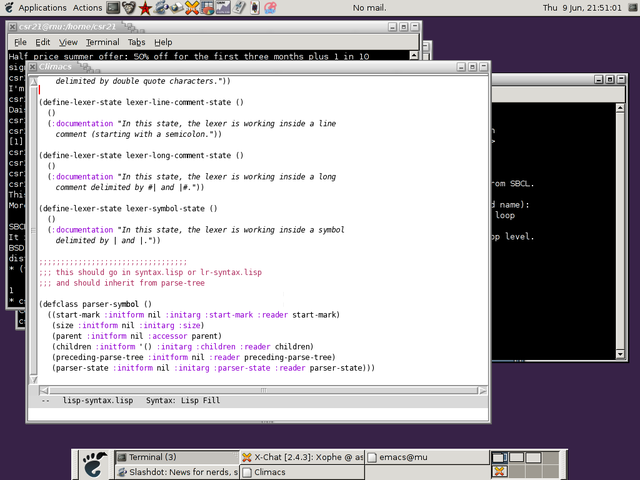
Task: Click the terminal csr21@mu window menu icon
Action: click(x=12, y=27)
